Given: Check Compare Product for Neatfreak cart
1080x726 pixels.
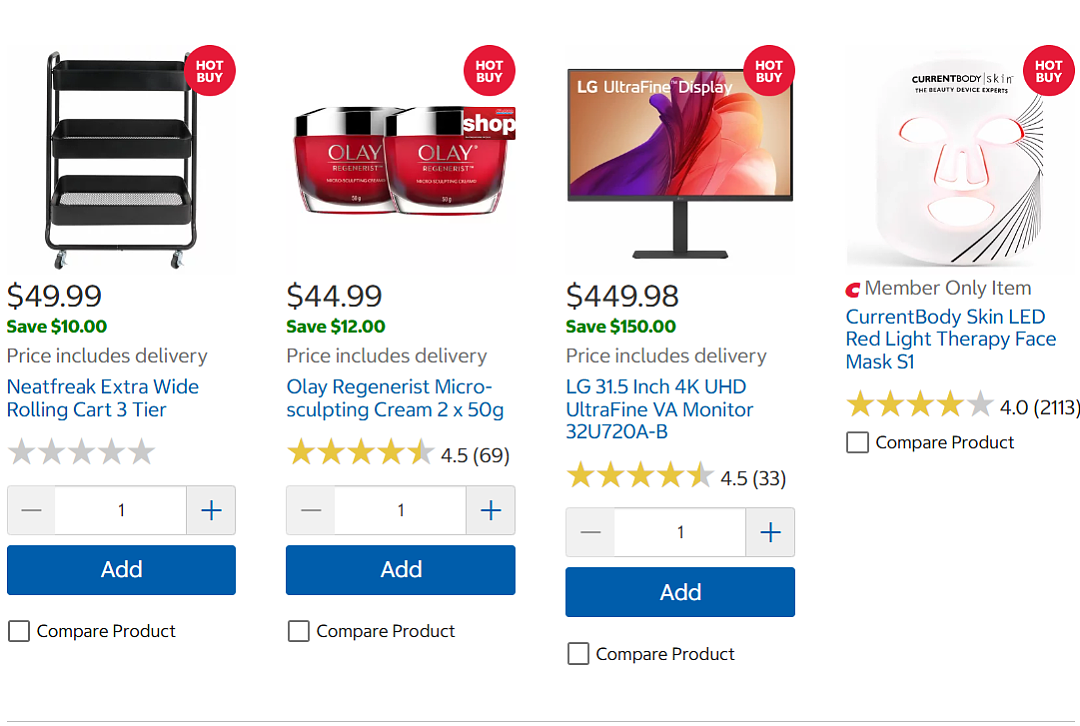Looking at the screenshot, I should [x=19, y=631].
